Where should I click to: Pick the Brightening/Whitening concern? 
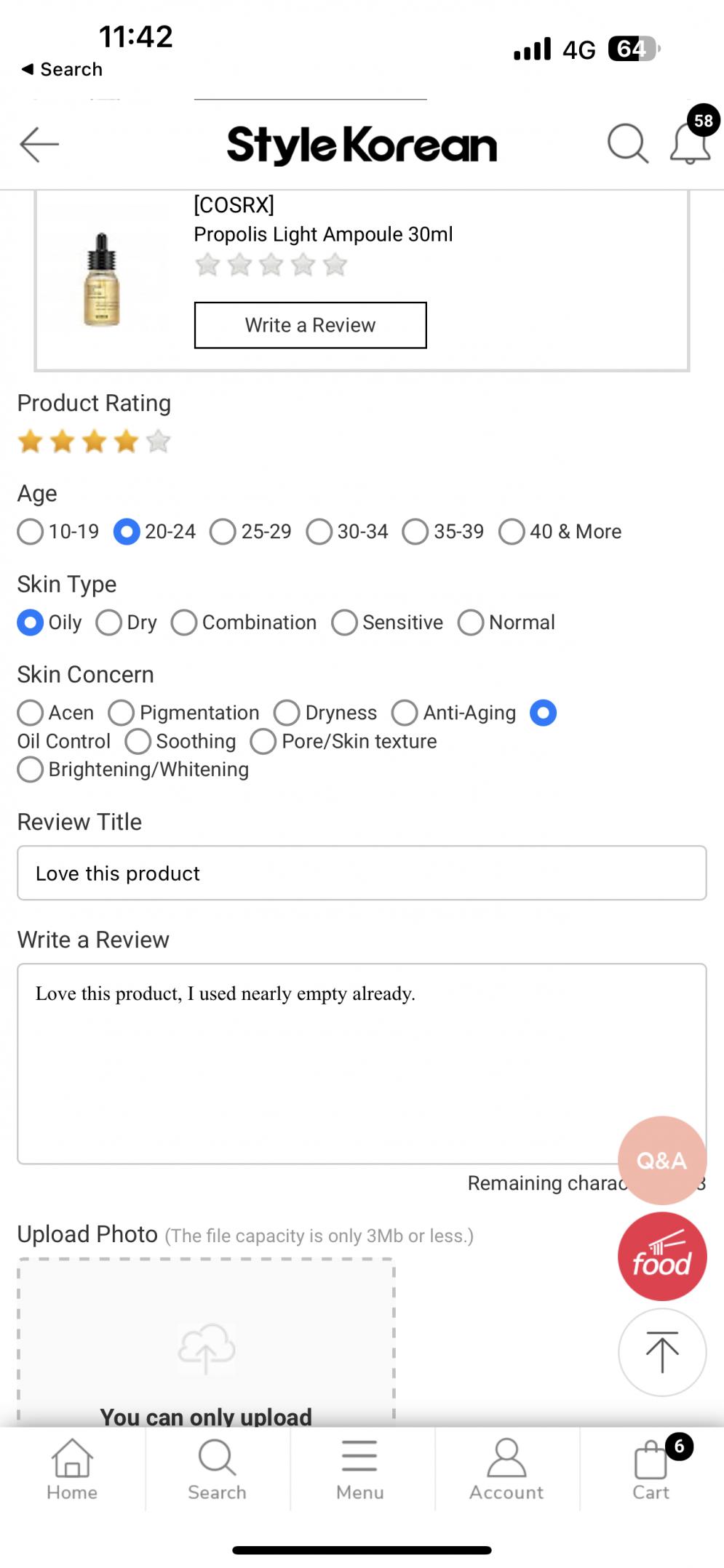tap(31, 769)
